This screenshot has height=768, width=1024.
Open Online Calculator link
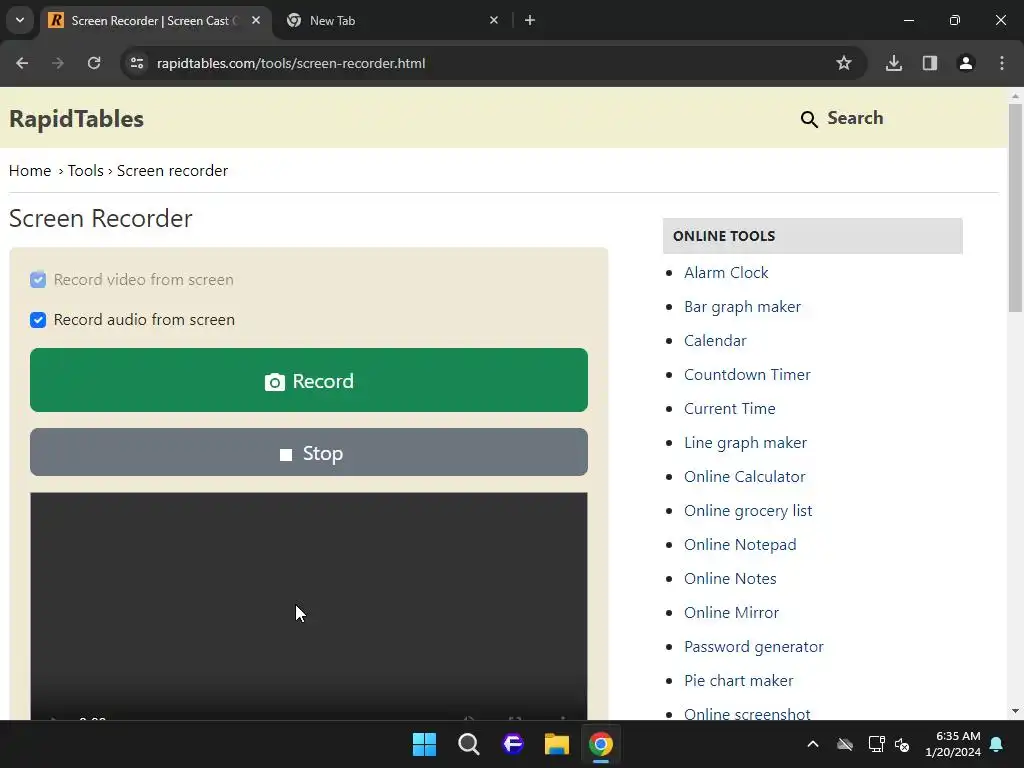pos(744,476)
